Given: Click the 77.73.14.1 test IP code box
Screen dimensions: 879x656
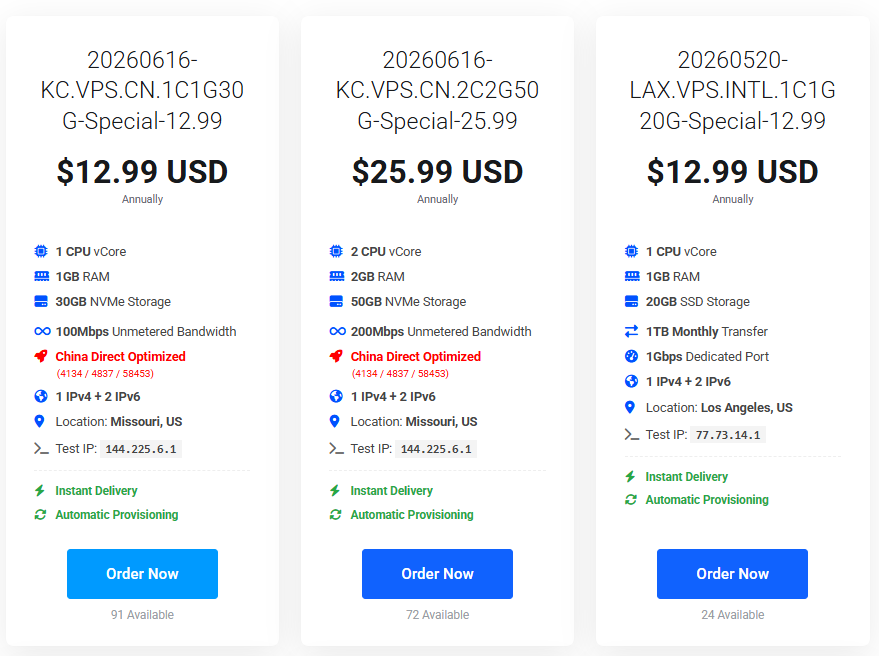Looking at the screenshot, I should (x=728, y=435).
